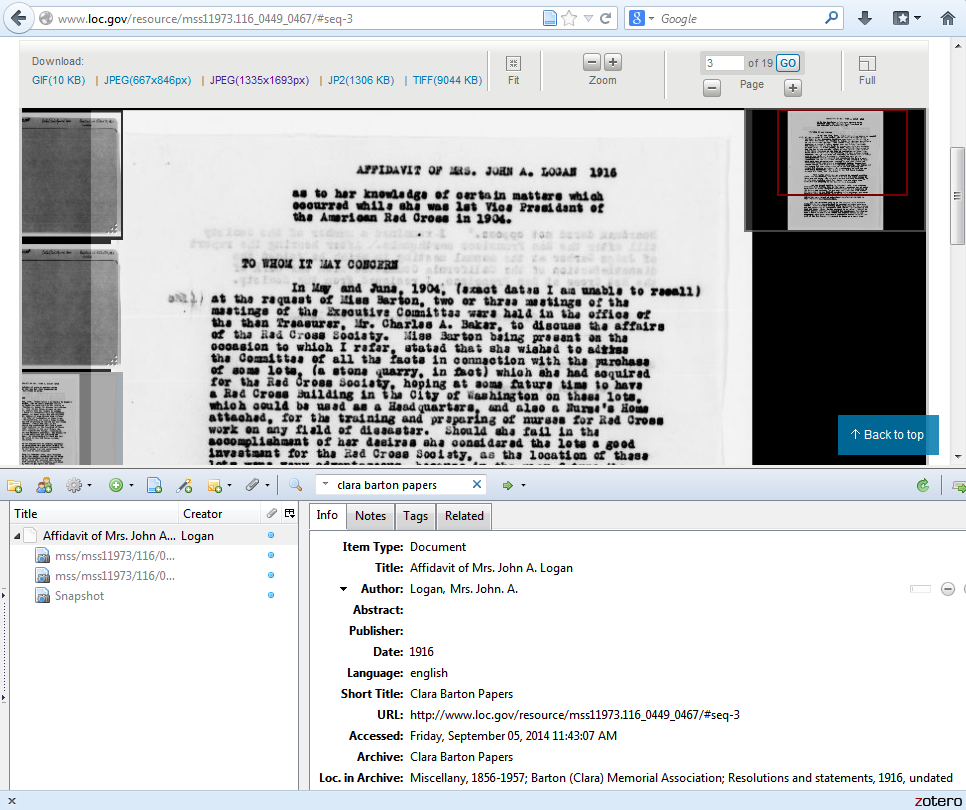Click the Zotero sync refresh icon
Viewport: 966px width, 810px height.
click(922, 485)
